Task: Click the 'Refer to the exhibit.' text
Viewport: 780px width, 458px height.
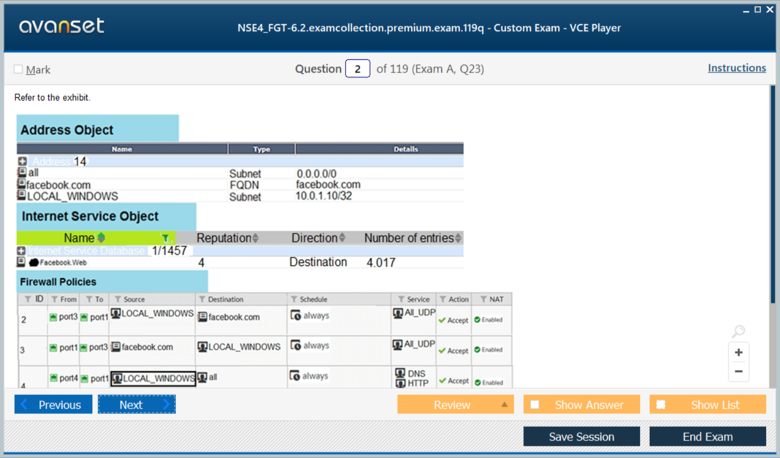Action: coord(52,97)
